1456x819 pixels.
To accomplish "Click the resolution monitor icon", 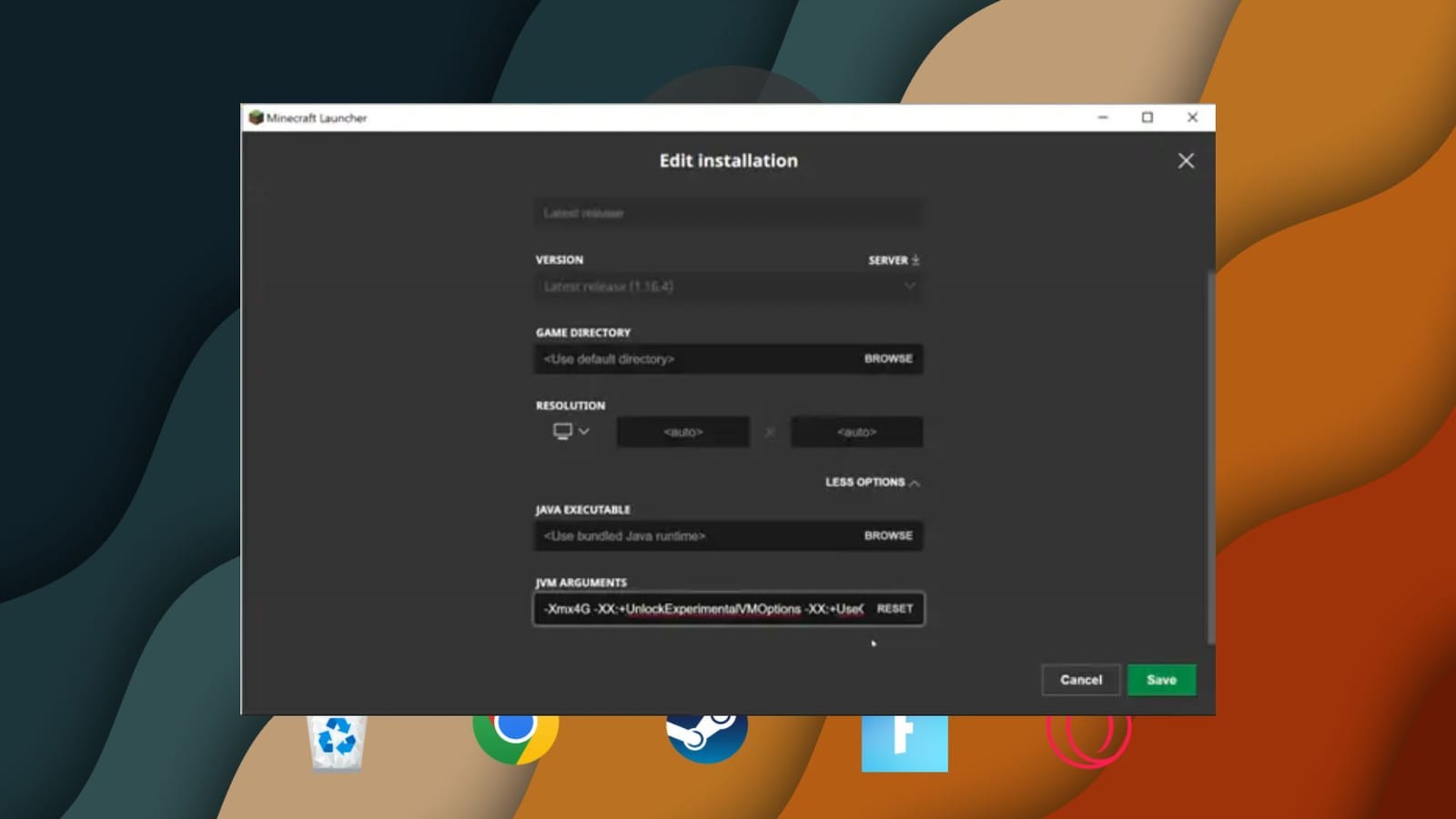I will pyautogui.click(x=561, y=430).
